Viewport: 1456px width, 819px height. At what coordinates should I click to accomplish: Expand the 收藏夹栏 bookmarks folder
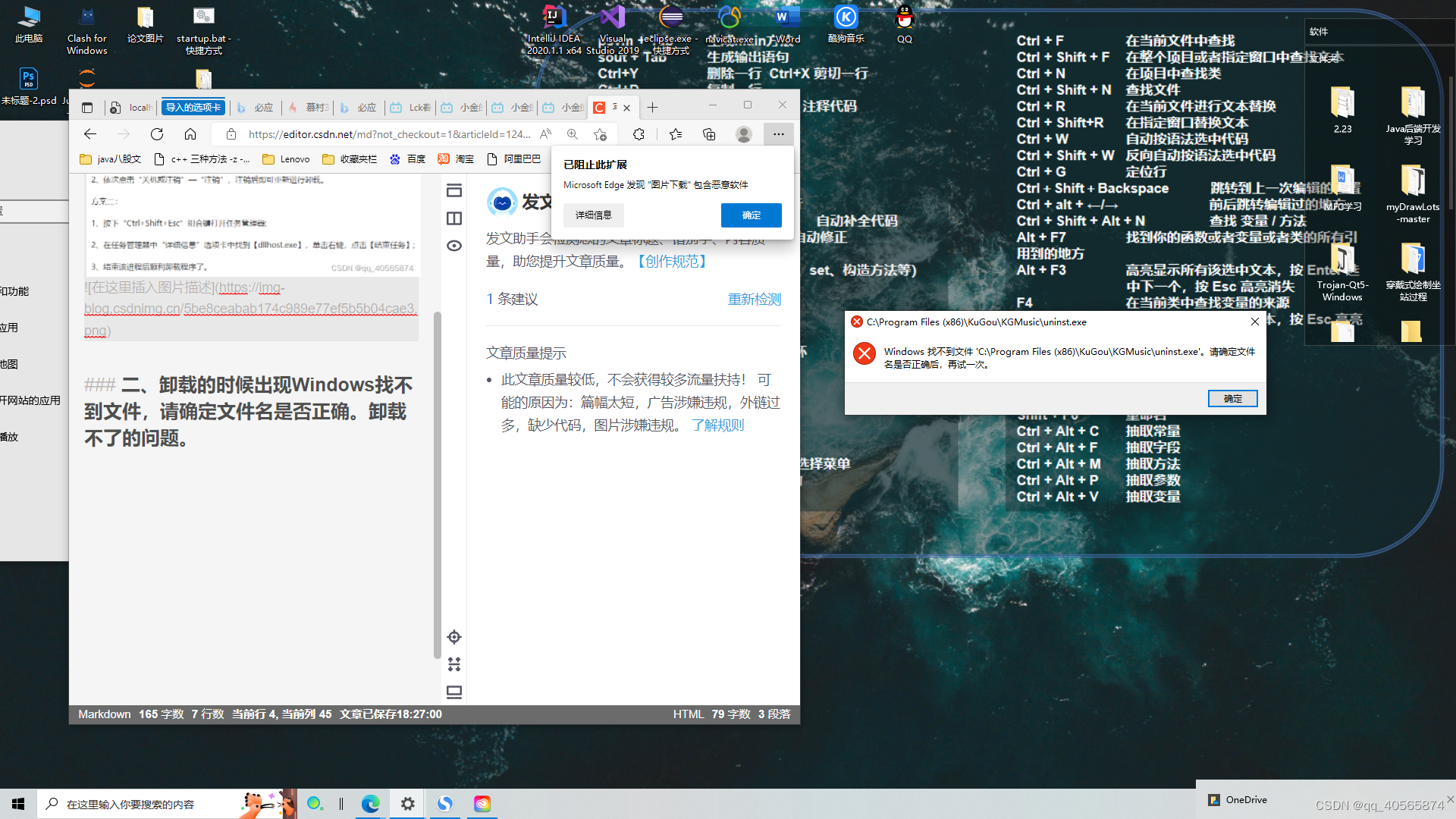click(x=350, y=159)
